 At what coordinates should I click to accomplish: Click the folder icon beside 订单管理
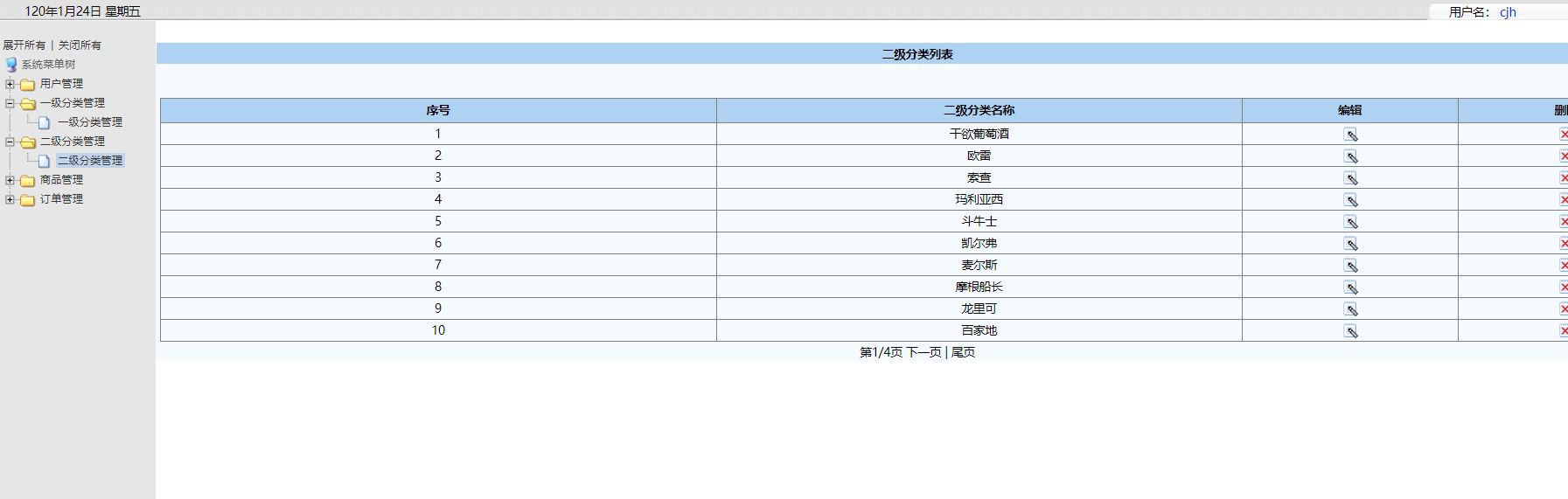tap(27, 199)
